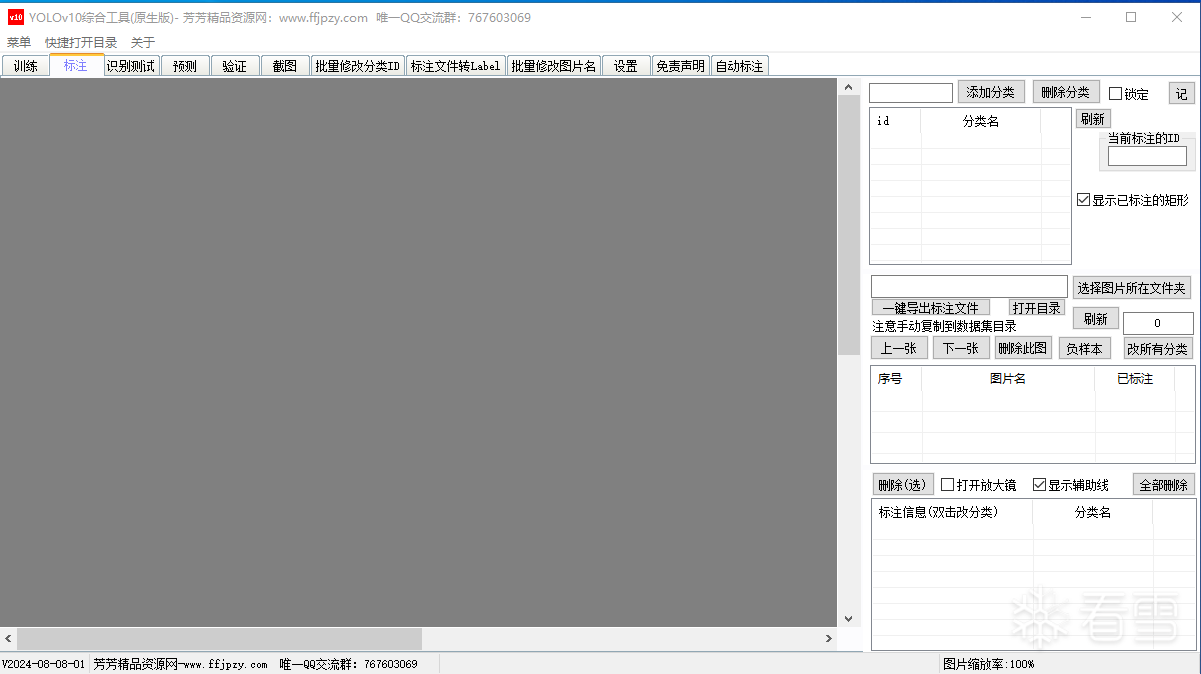This screenshot has width=1201, height=674.
Task: Click the 图片名 column header
Action: [x=1008, y=379]
